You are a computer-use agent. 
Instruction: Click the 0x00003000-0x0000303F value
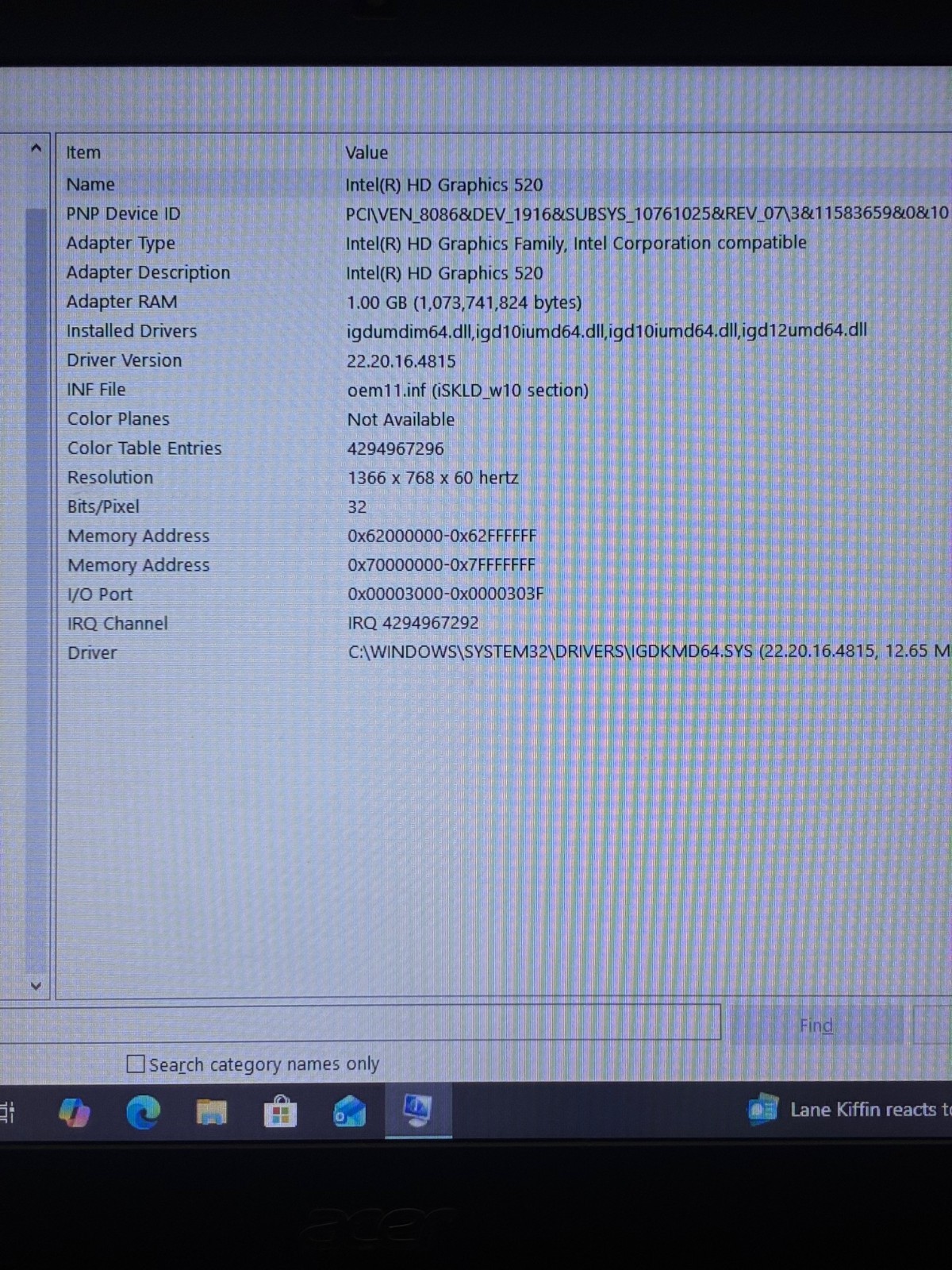446,594
